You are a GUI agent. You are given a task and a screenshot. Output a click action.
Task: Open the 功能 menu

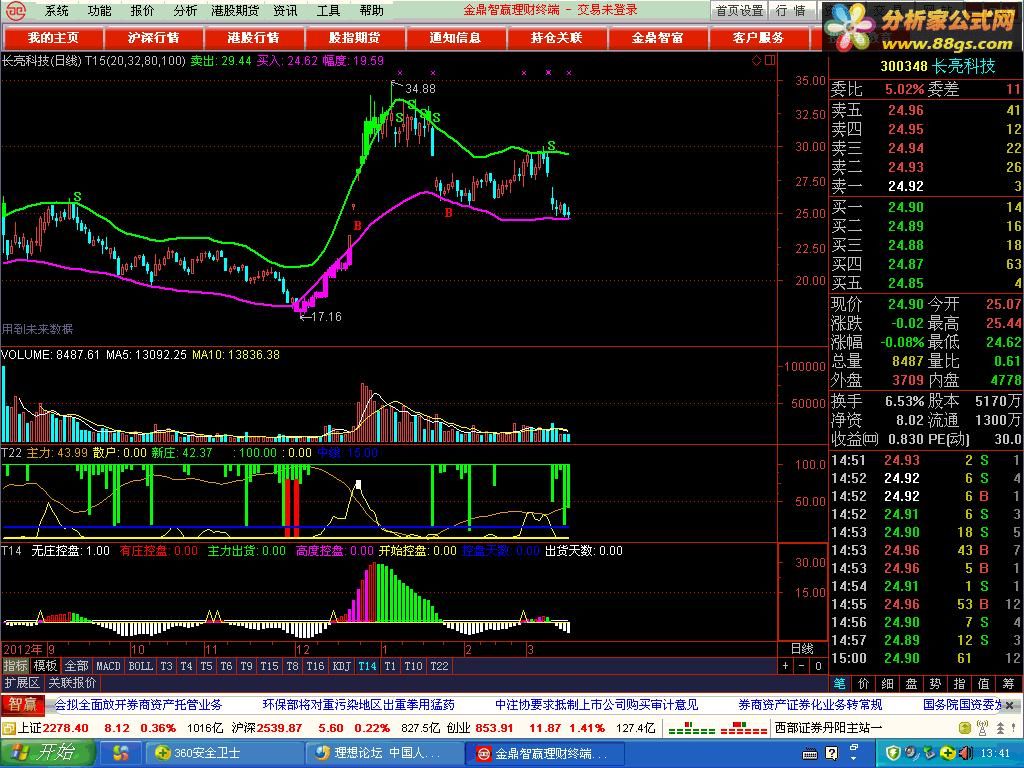pos(99,10)
